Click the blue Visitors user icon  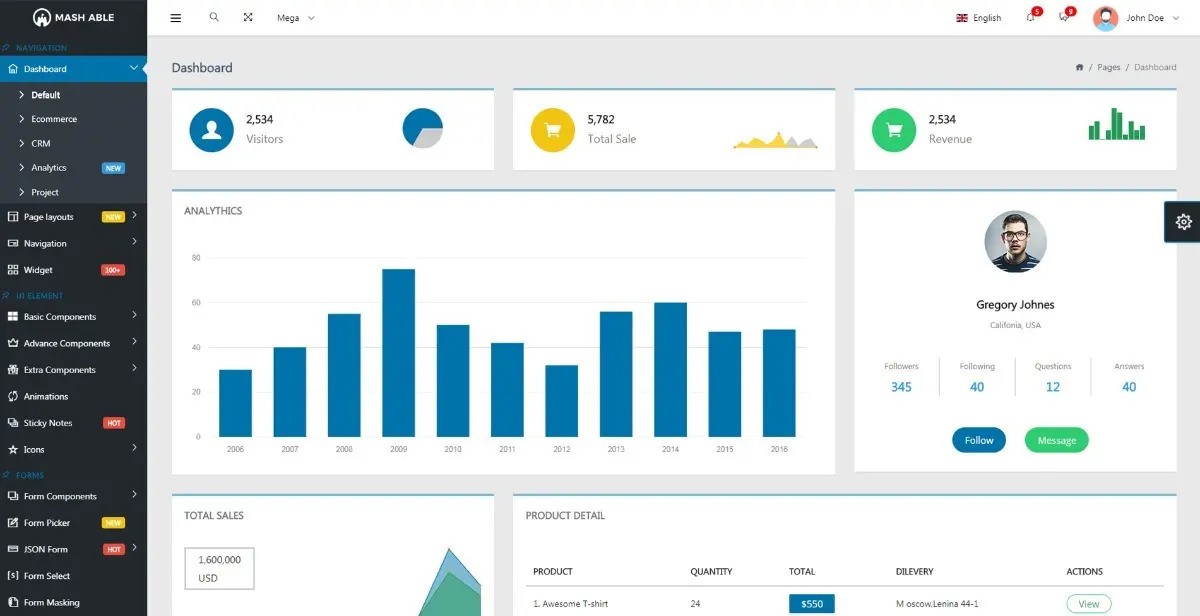point(211,130)
